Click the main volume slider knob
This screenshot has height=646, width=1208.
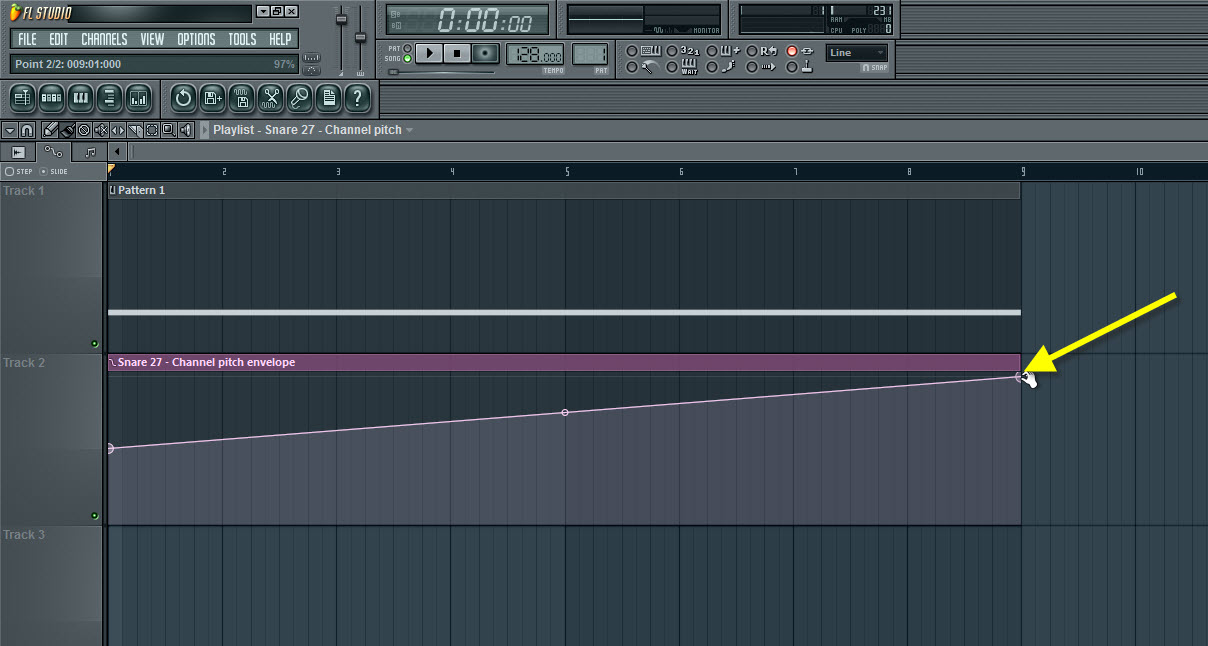tap(341, 19)
